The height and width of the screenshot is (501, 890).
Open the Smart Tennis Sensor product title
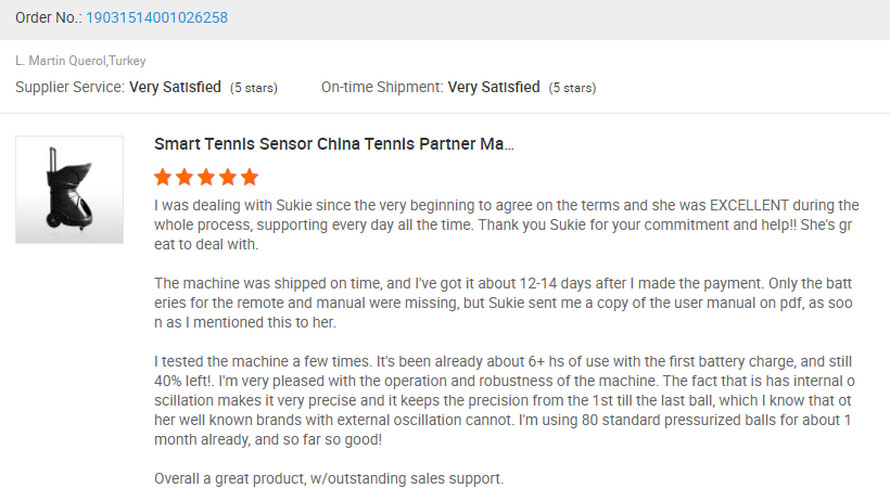coord(334,144)
